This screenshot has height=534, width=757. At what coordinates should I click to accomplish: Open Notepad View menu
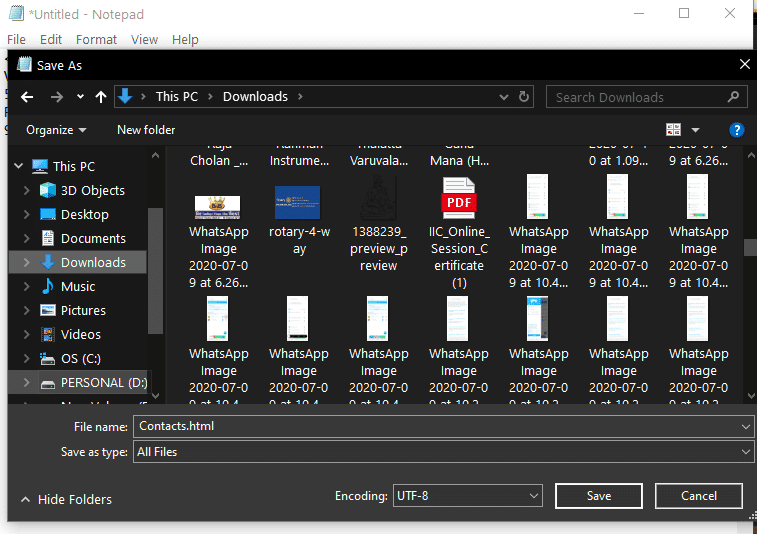point(144,40)
